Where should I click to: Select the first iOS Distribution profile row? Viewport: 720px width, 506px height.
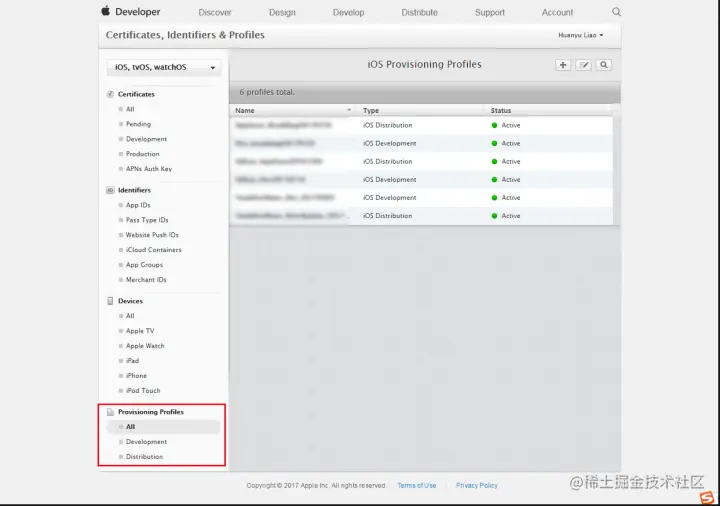(421, 125)
